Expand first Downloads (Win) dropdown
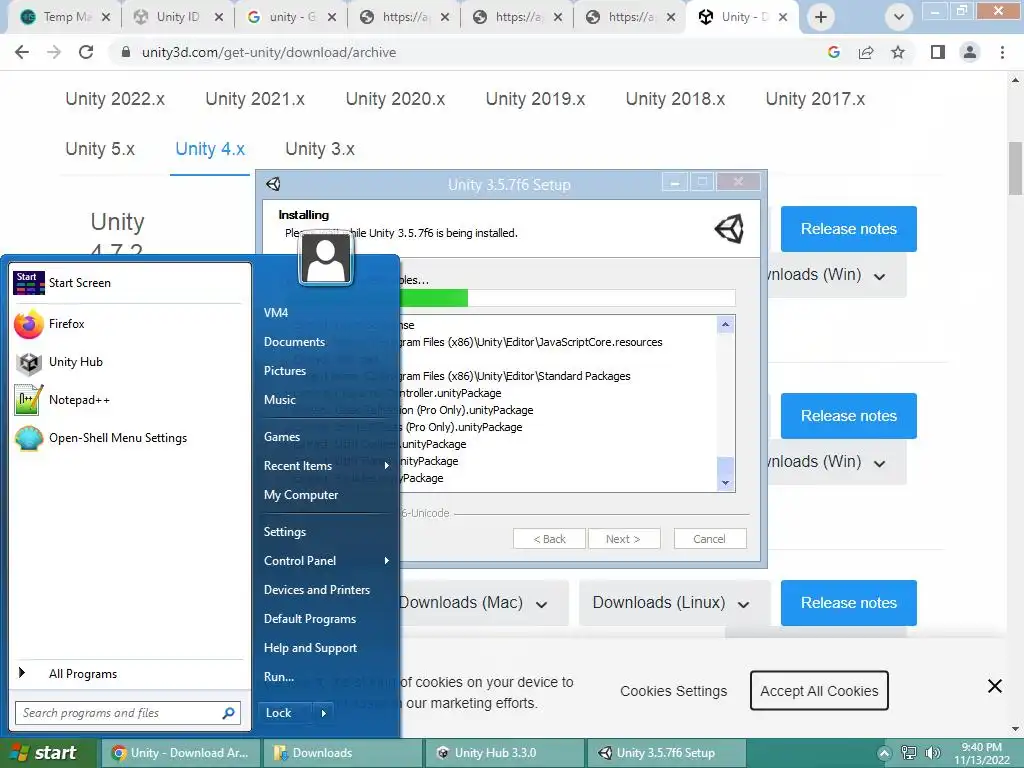The image size is (1024, 768). point(880,277)
